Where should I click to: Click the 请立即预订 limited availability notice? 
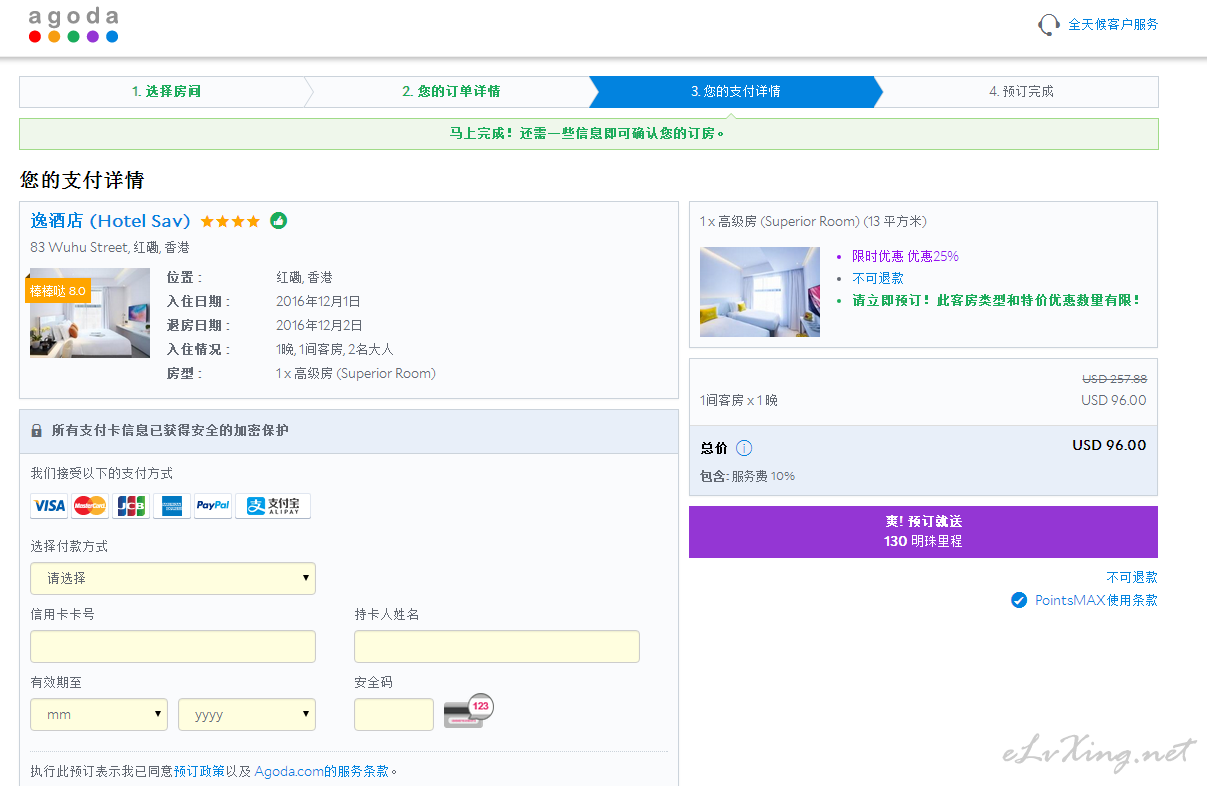(996, 300)
